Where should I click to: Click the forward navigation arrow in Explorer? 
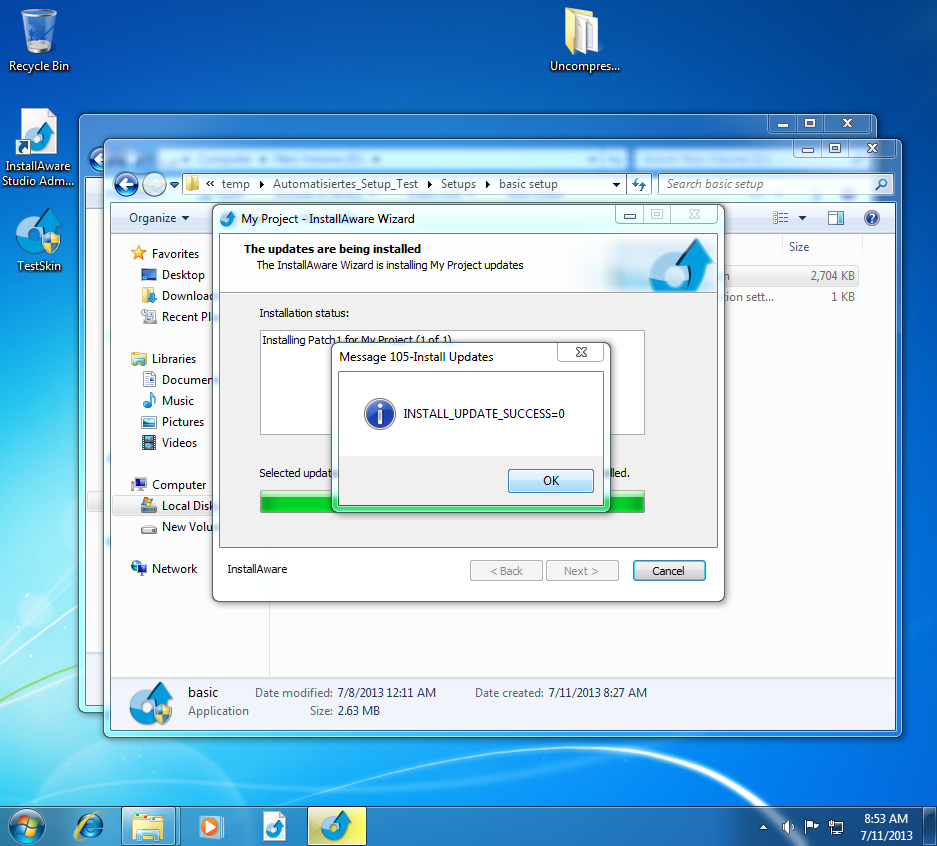pos(154,184)
